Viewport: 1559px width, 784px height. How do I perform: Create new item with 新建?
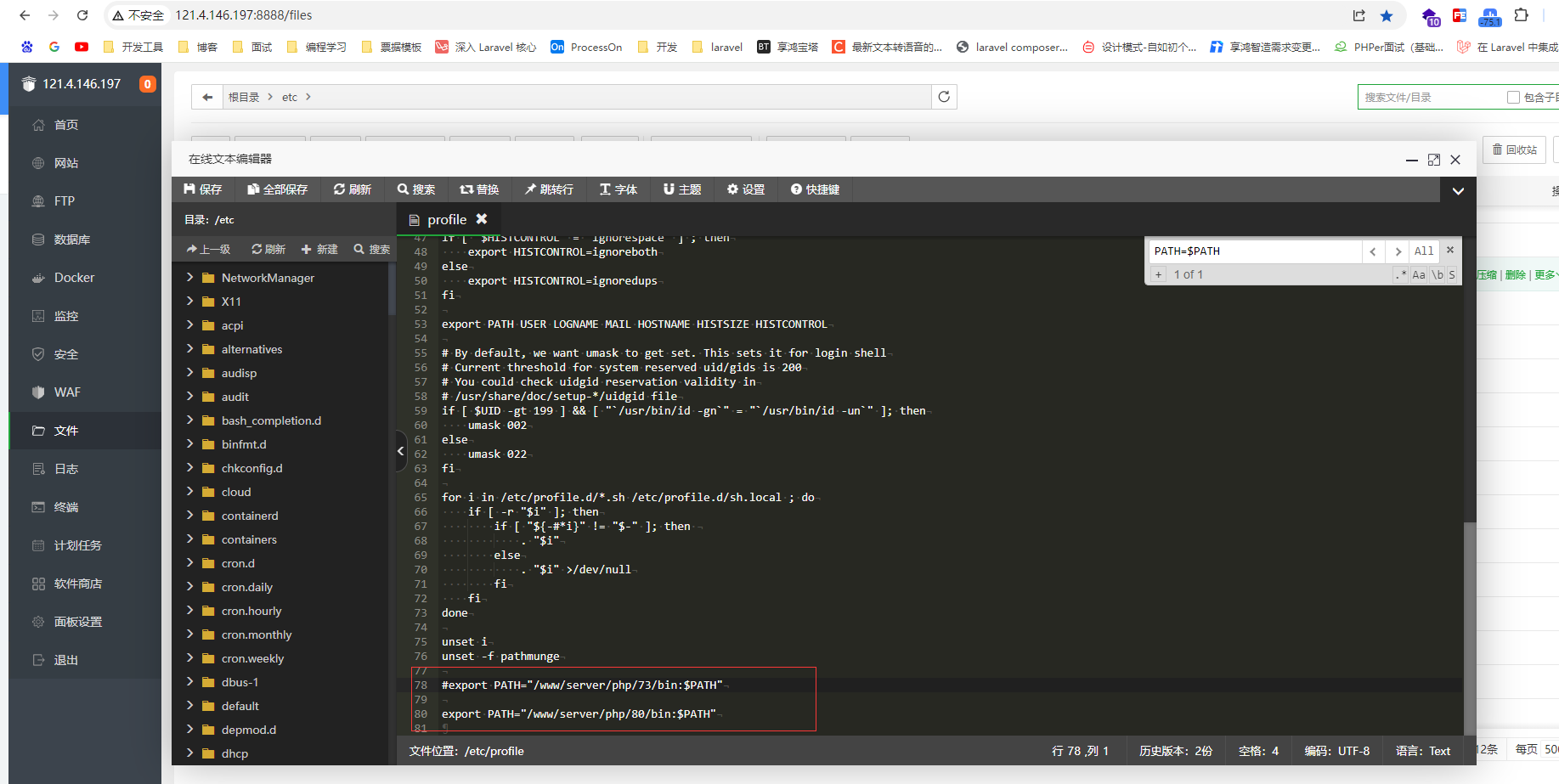(319, 249)
